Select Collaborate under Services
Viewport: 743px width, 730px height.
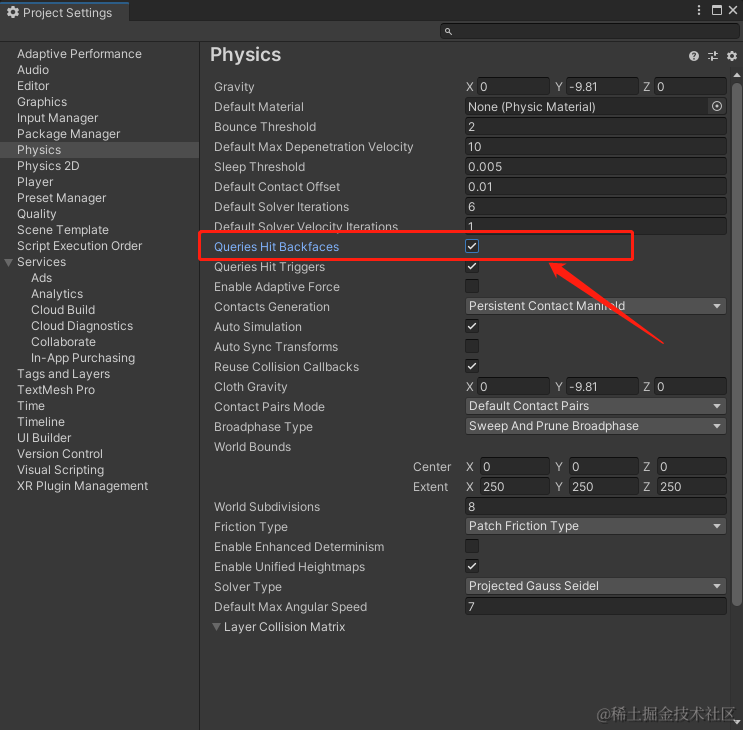tap(63, 342)
